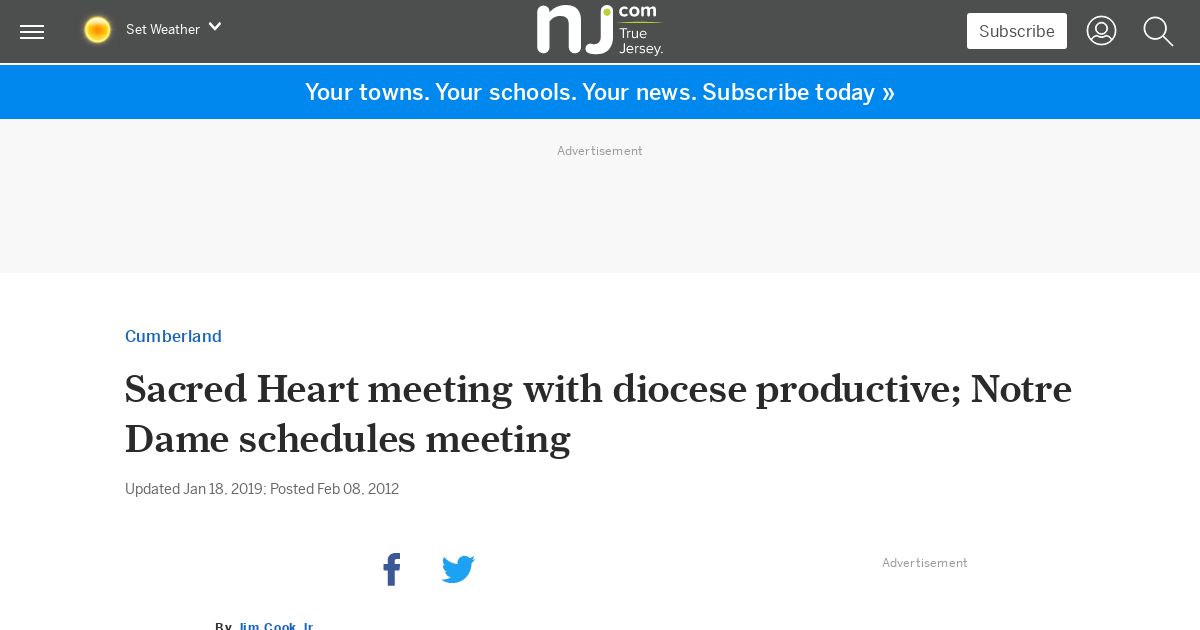Go to the NJ.com logo homepage
Viewport: 1200px width, 630px height.
[600, 30]
